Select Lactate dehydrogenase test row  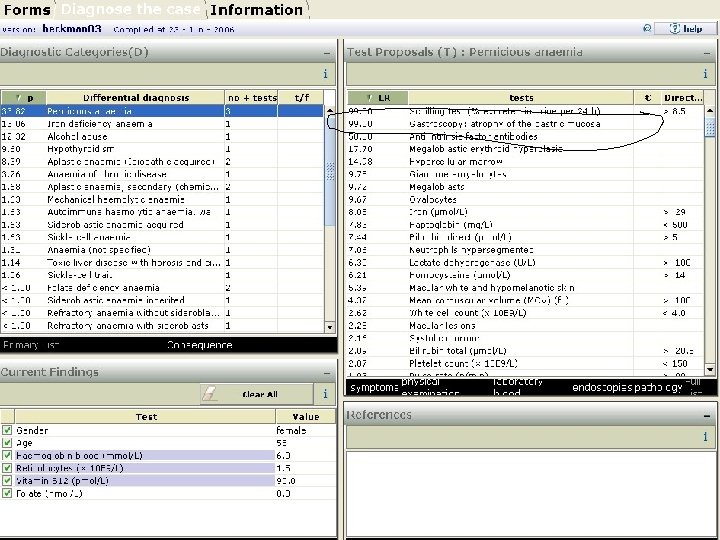coord(525,263)
